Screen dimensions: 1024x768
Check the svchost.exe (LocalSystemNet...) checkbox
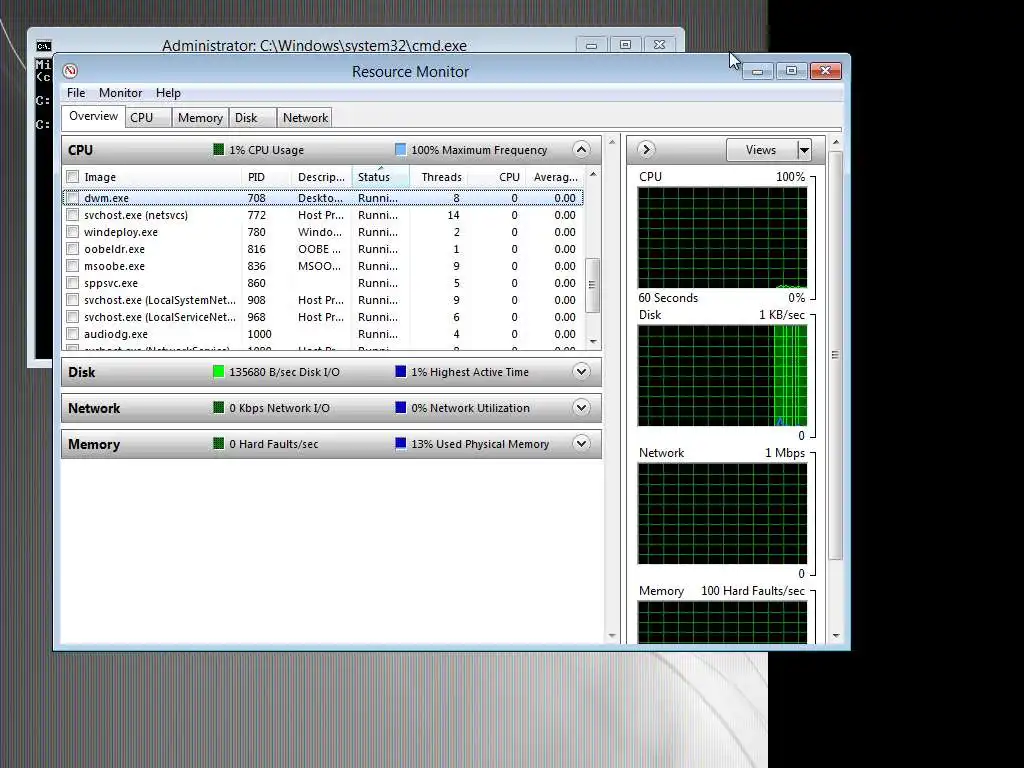(x=72, y=300)
